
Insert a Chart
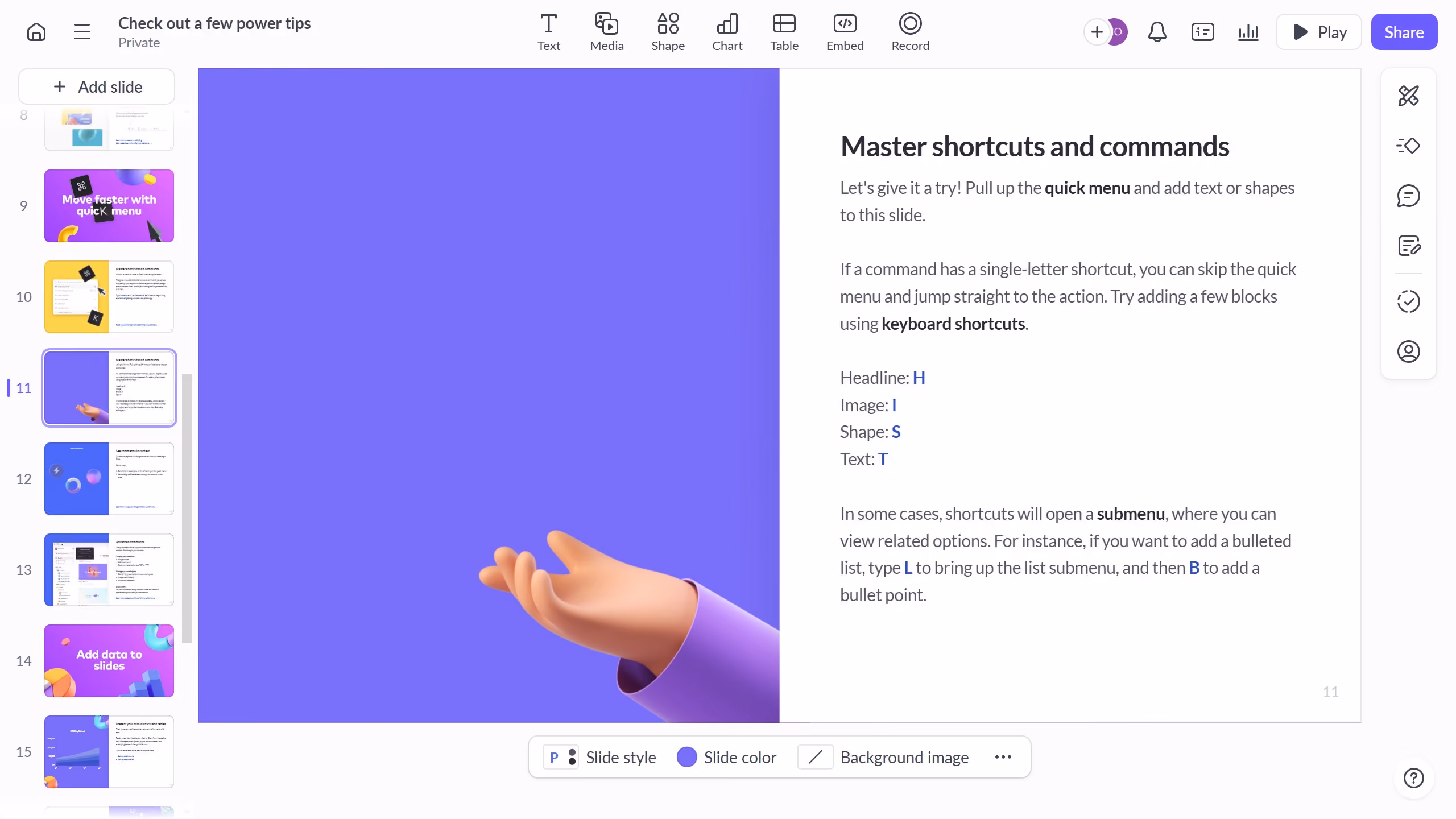pos(727,32)
